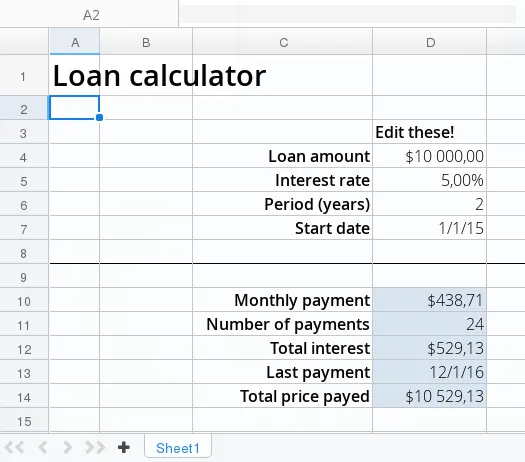Image resolution: width=525 pixels, height=462 pixels.
Task: Select column D header
Action: (430, 42)
